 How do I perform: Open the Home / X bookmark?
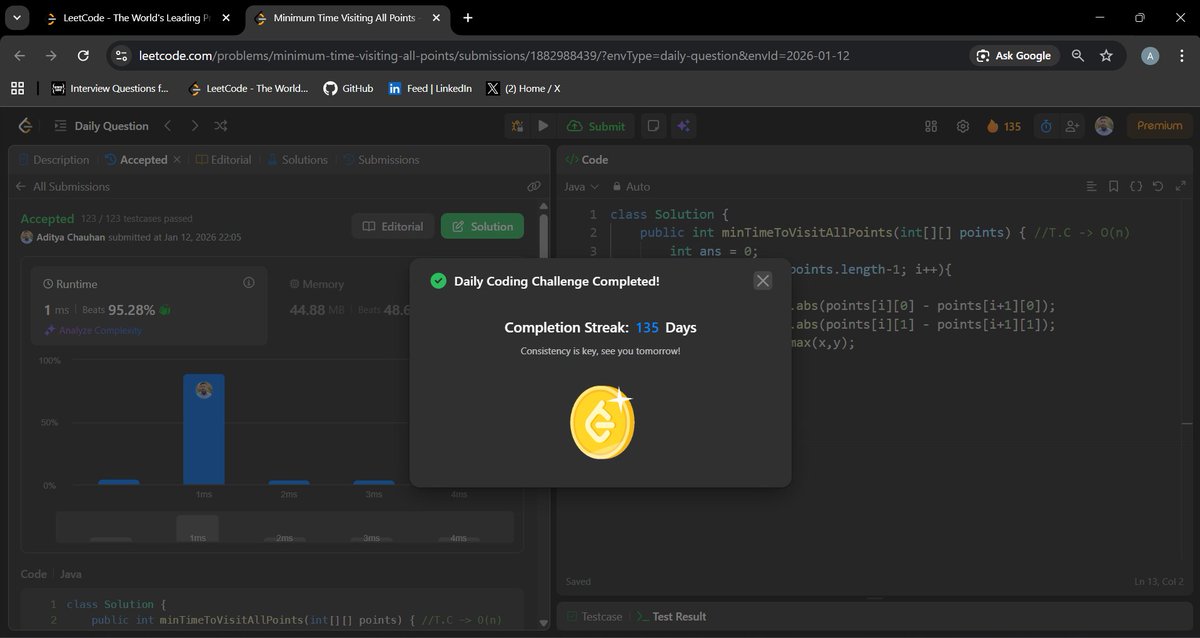[523, 88]
